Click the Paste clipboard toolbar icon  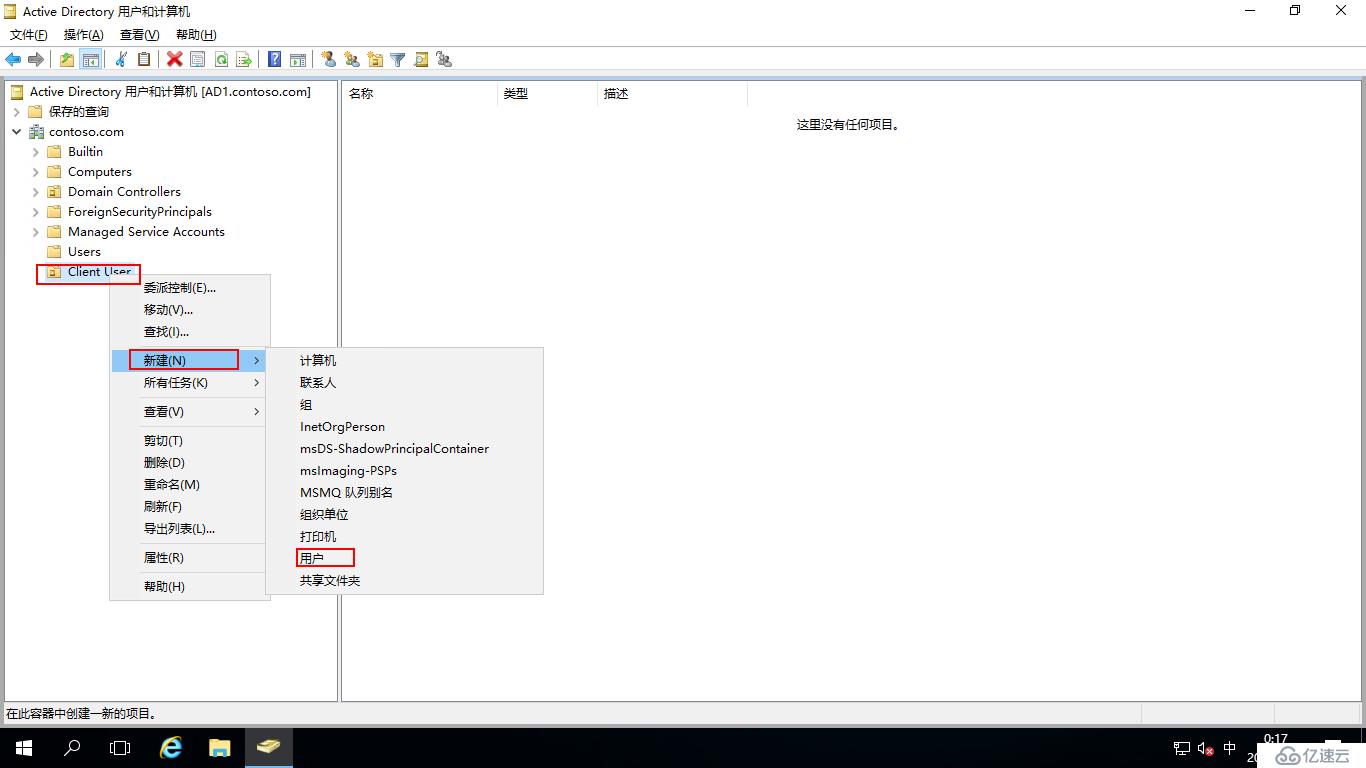tap(144, 59)
